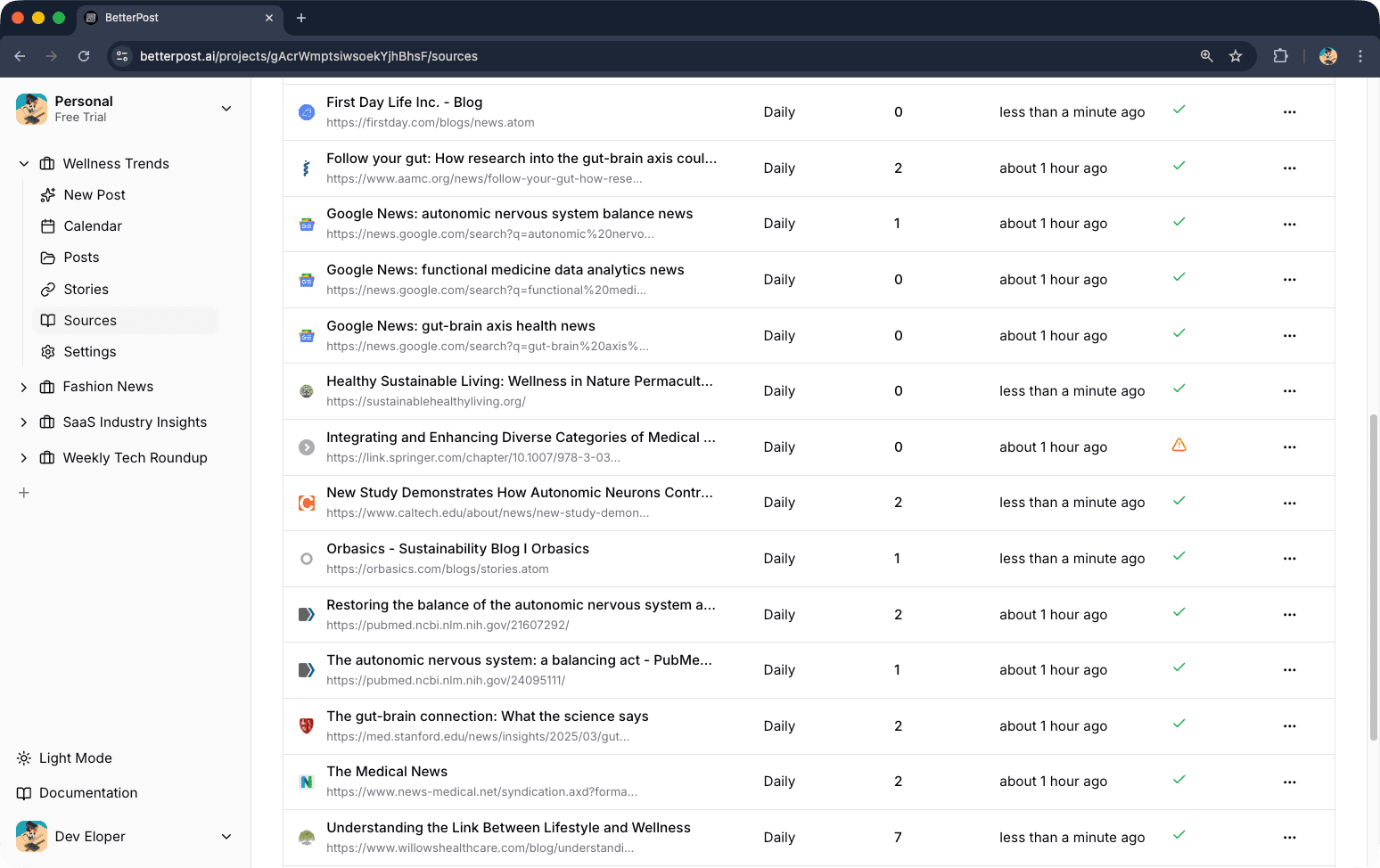Click the warning icon on the Springer source row

[x=1179, y=444]
